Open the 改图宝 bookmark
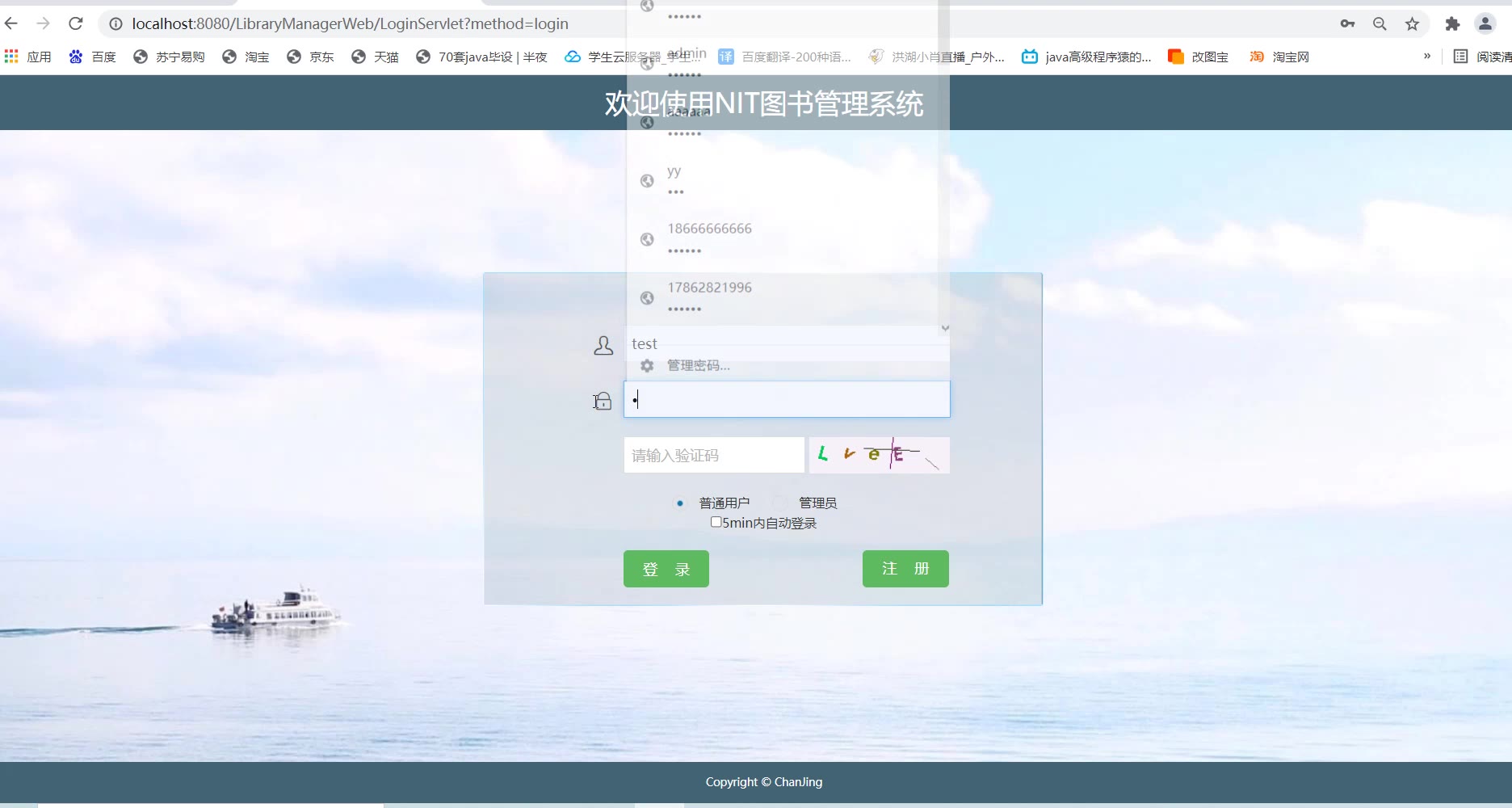The width and height of the screenshot is (1512, 808). coord(1198,57)
